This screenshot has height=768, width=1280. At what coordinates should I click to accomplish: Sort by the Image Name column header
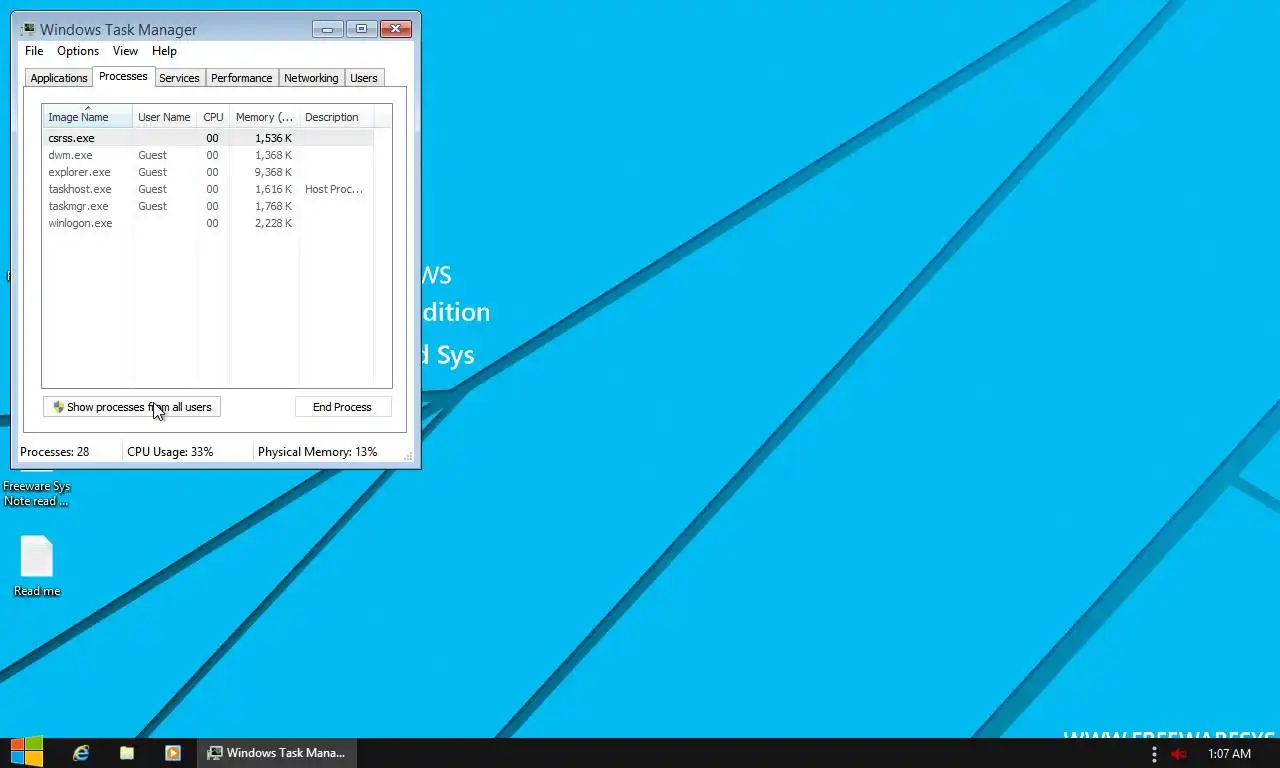click(x=87, y=117)
